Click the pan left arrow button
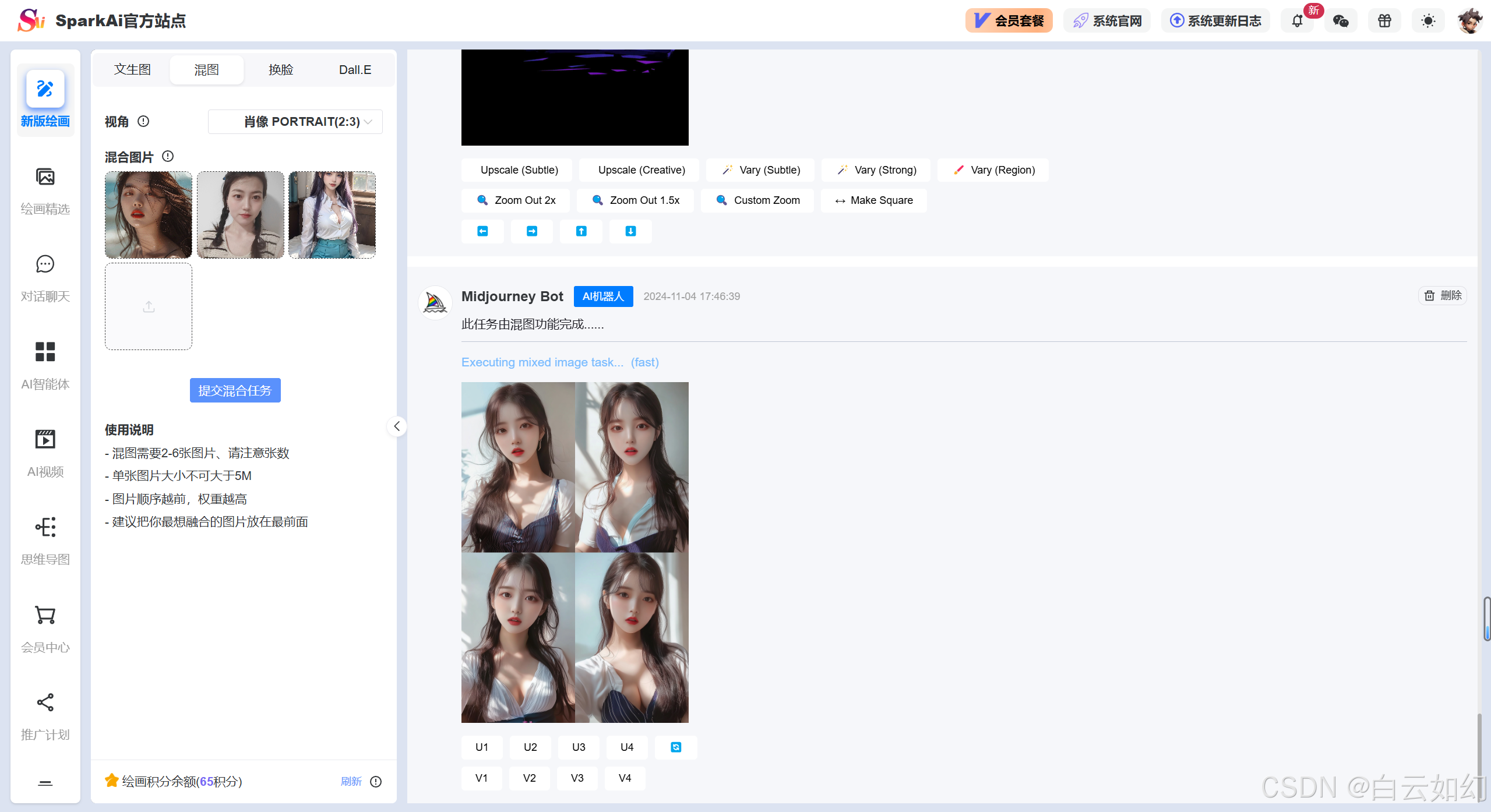The image size is (1491, 812). coord(482,231)
